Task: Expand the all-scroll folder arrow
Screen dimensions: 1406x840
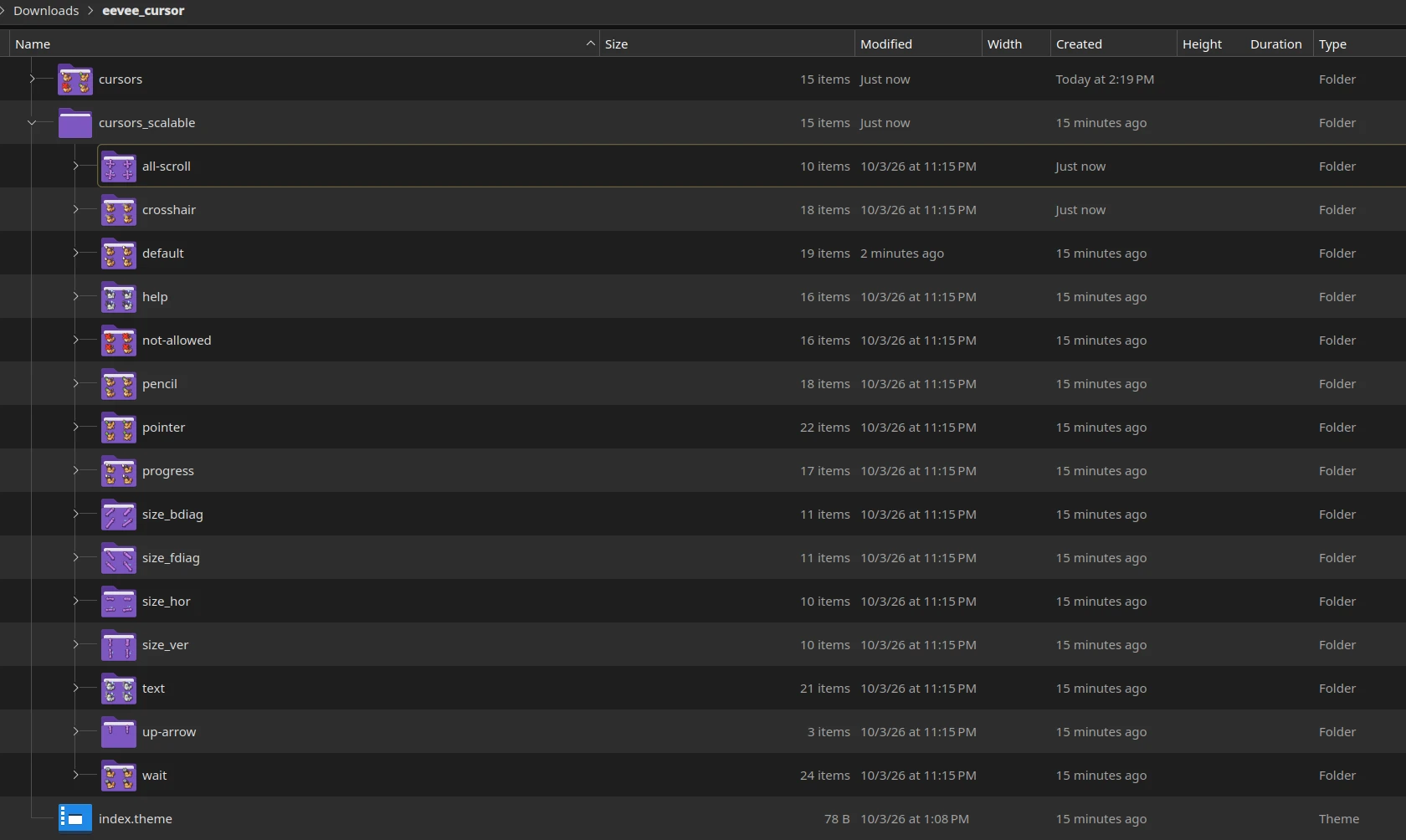Action: (75, 166)
